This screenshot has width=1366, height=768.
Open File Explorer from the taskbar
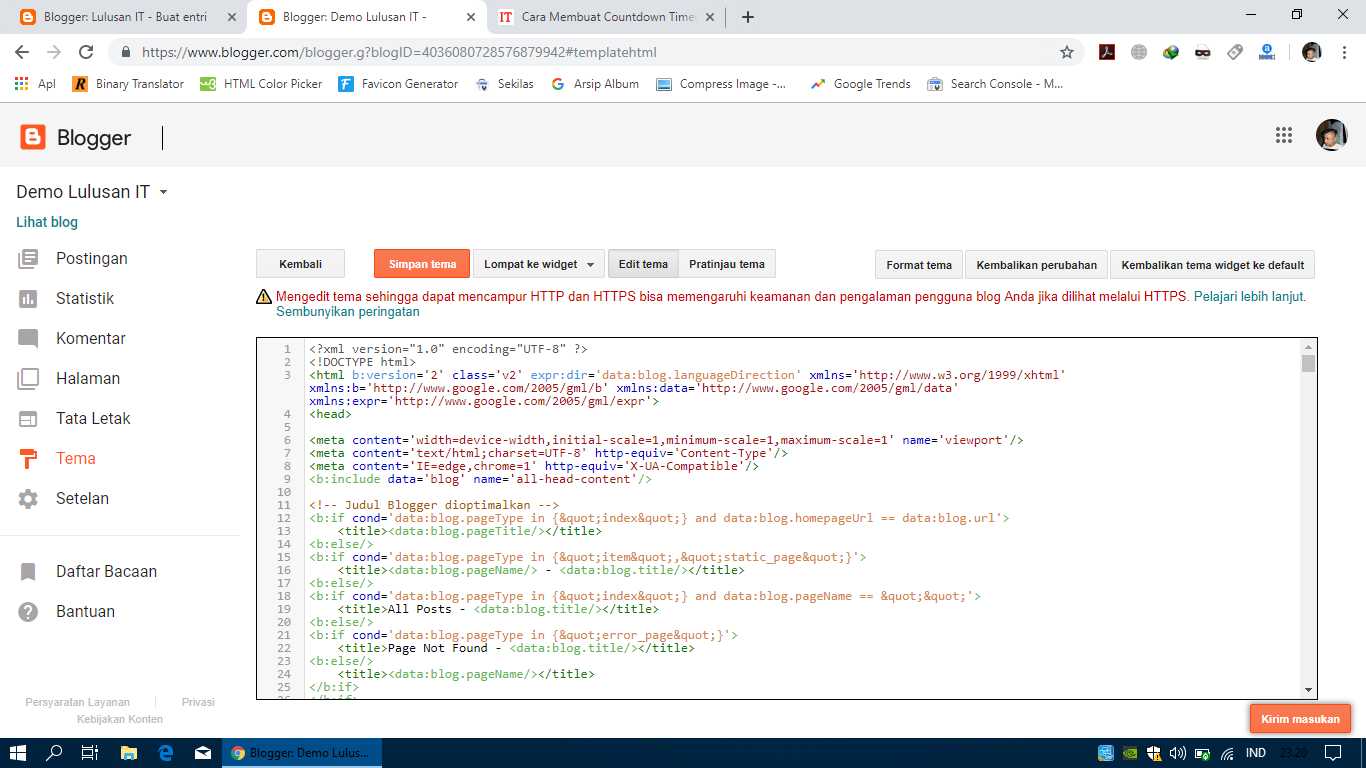(x=129, y=753)
